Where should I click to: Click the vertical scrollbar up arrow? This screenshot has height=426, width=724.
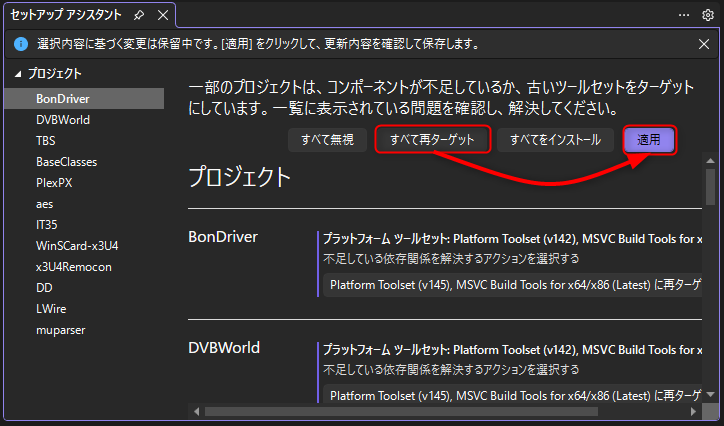(709, 160)
